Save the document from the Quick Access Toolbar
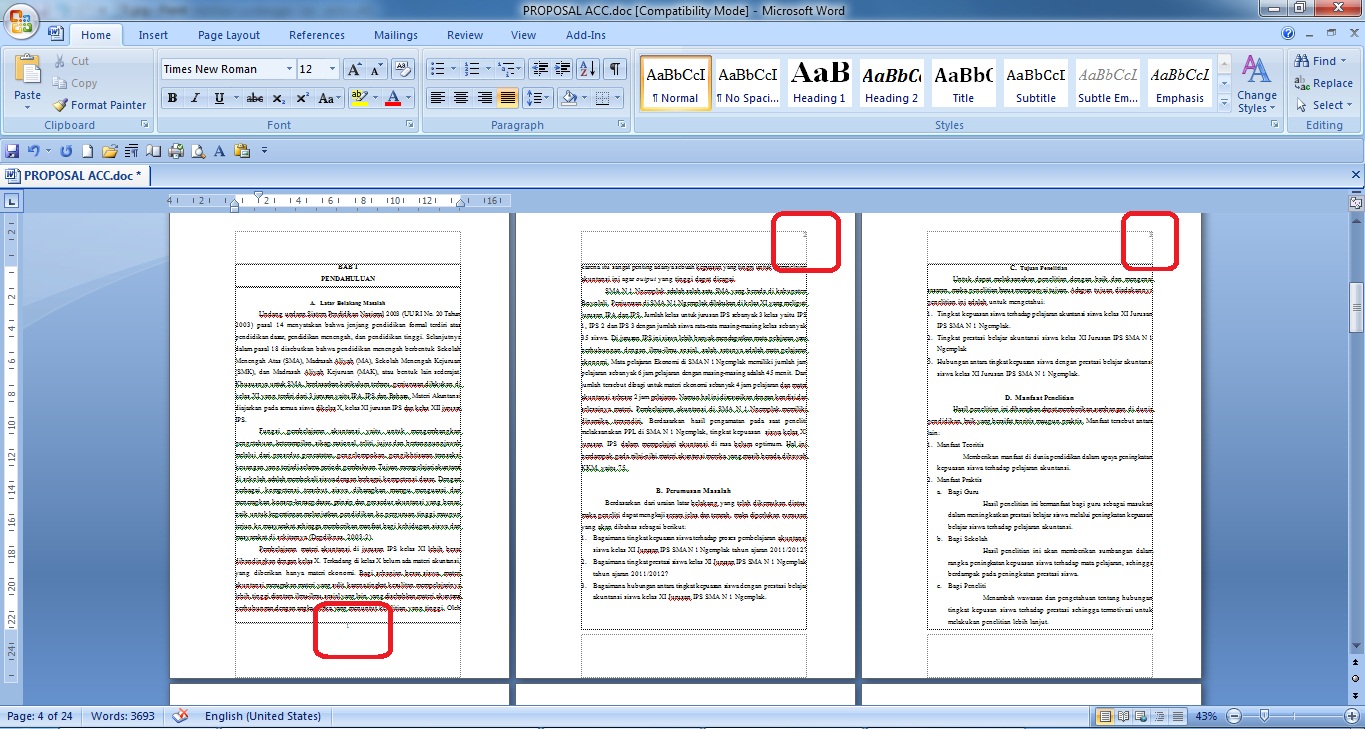The height and width of the screenshot is (729, 1365). pos(13,151)
